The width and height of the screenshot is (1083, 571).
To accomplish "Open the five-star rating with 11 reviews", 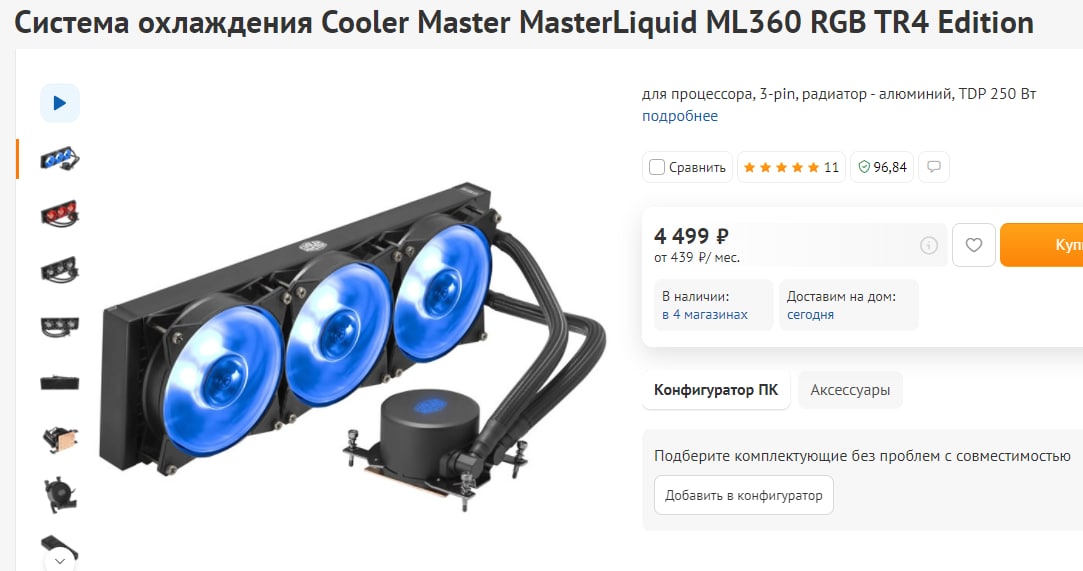I will pos(792,167).
